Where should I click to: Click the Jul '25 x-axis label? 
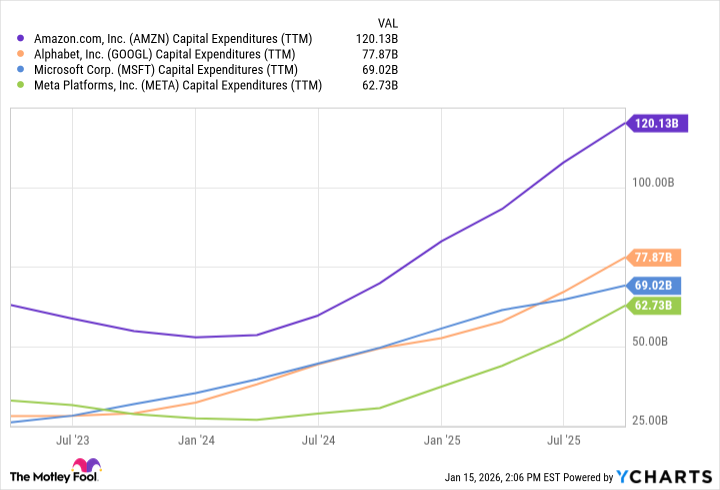565,439
